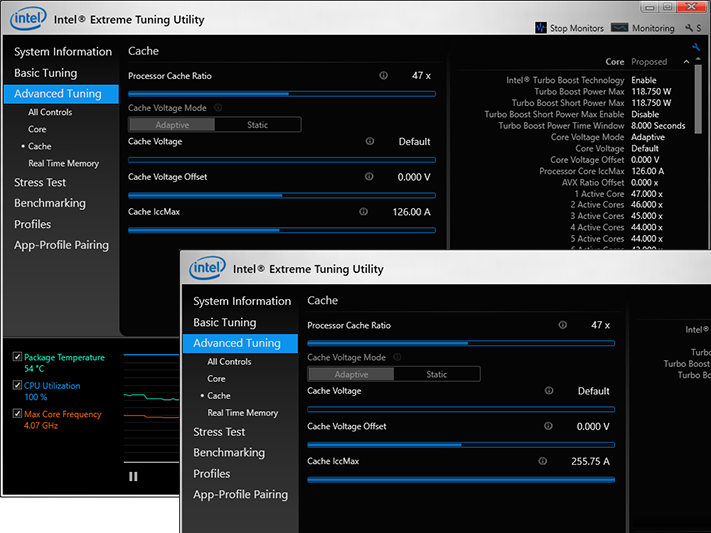Select All Controls in front window sidebar
The image size is (711, 533).
pyautogui.click(x=229, y=362)
